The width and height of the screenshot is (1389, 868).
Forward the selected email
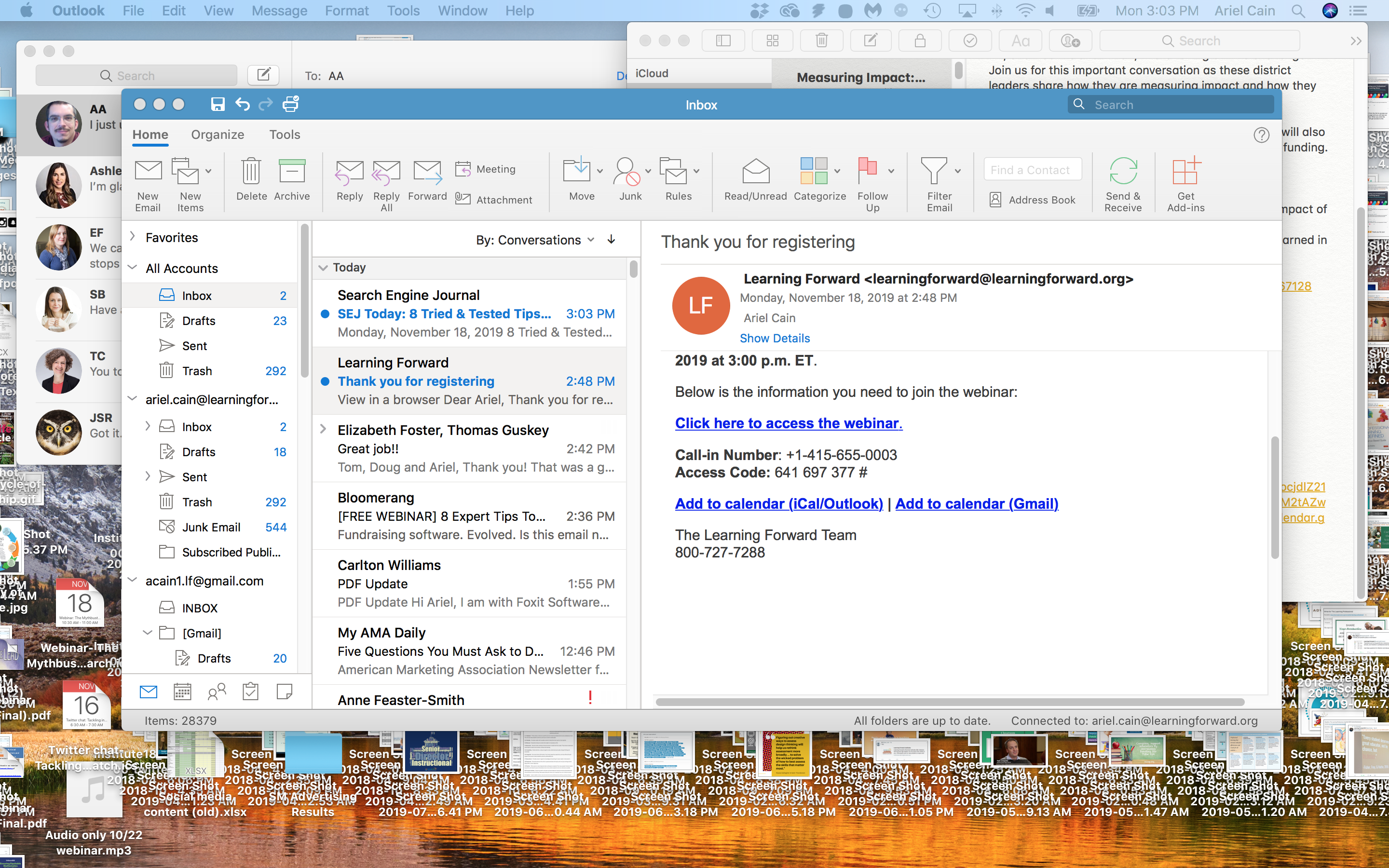point(428,172)
